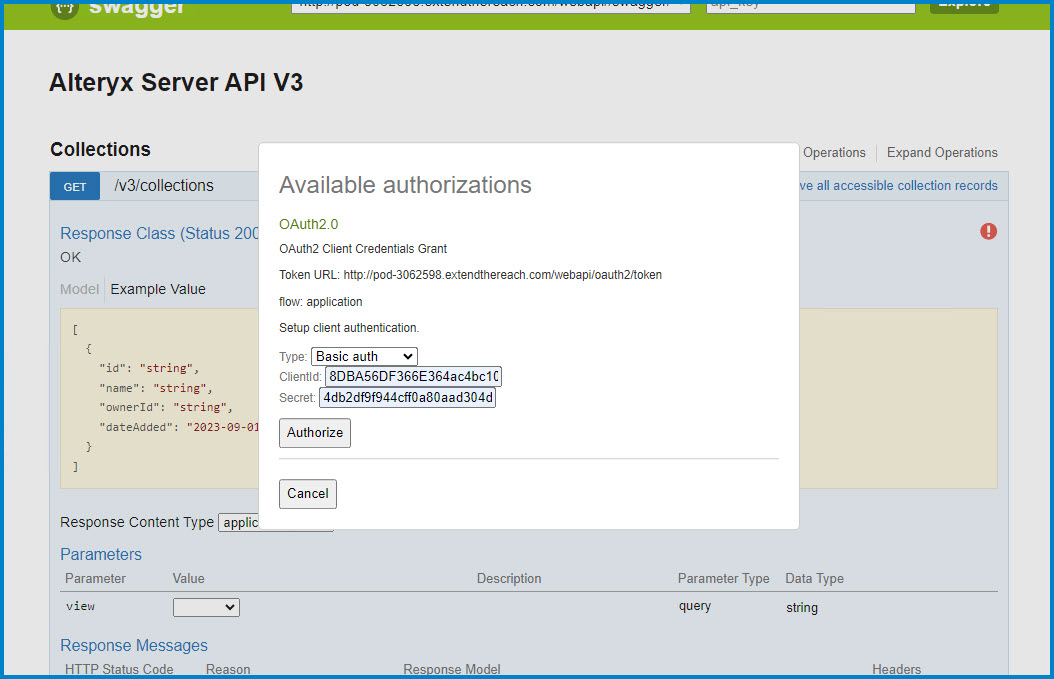
Task: Switch to the Example Value tab
Action: 157,289
